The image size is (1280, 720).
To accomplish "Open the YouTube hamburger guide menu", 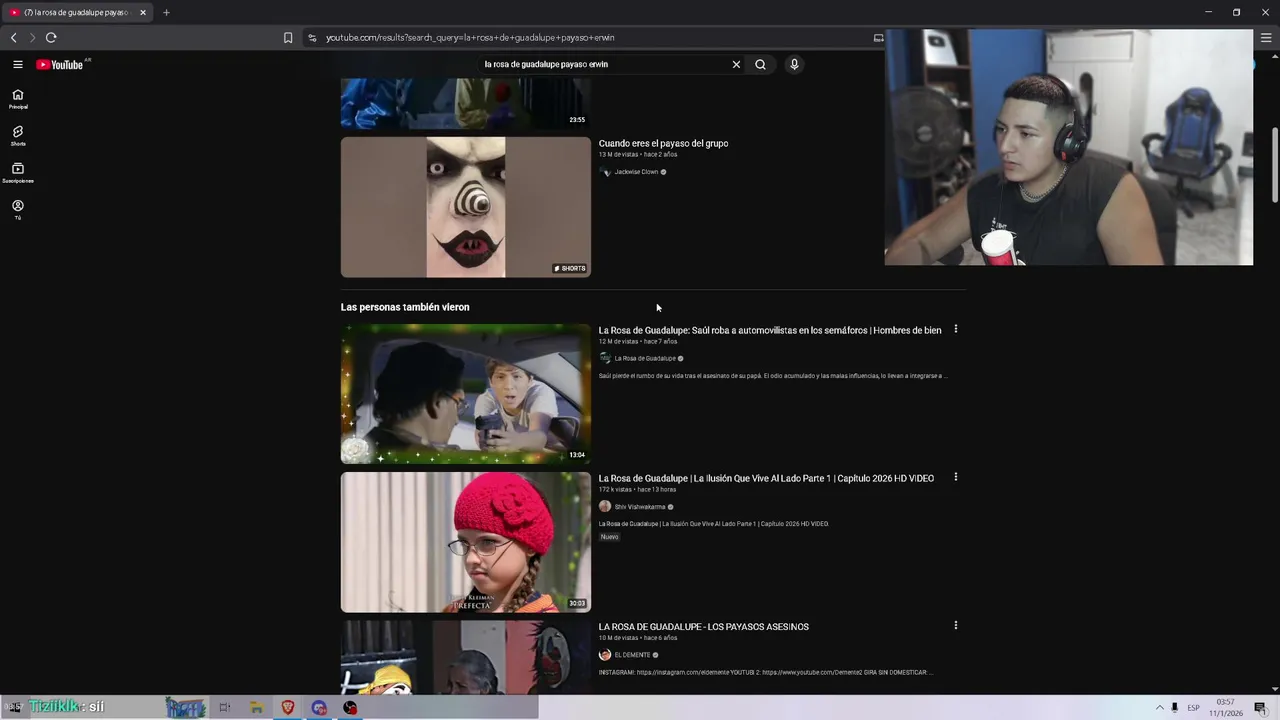I will point(17,64).
